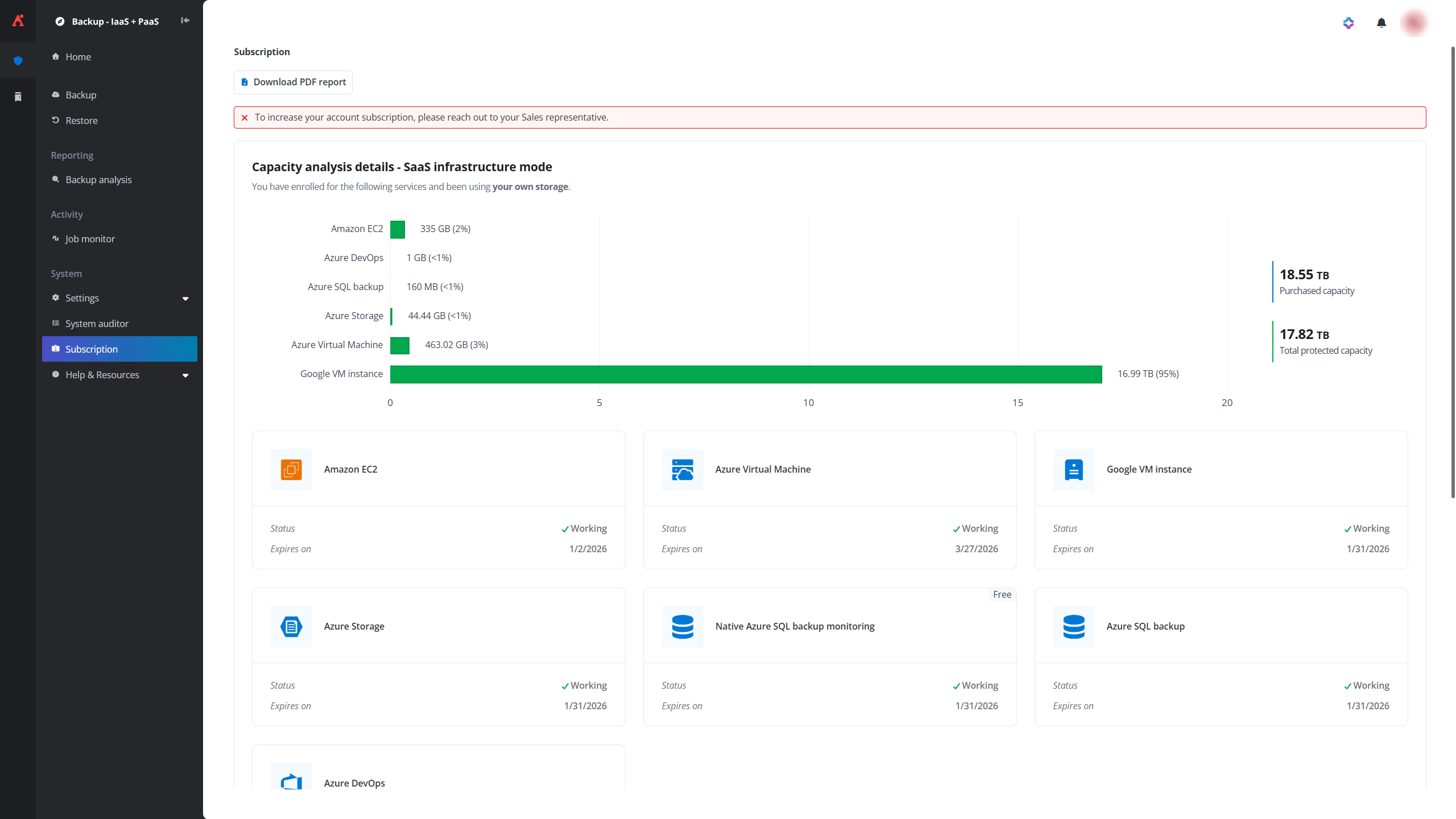The image size is (1456, 819).
Task: Open the user avatar profile menu
Action: (1414, 23)
